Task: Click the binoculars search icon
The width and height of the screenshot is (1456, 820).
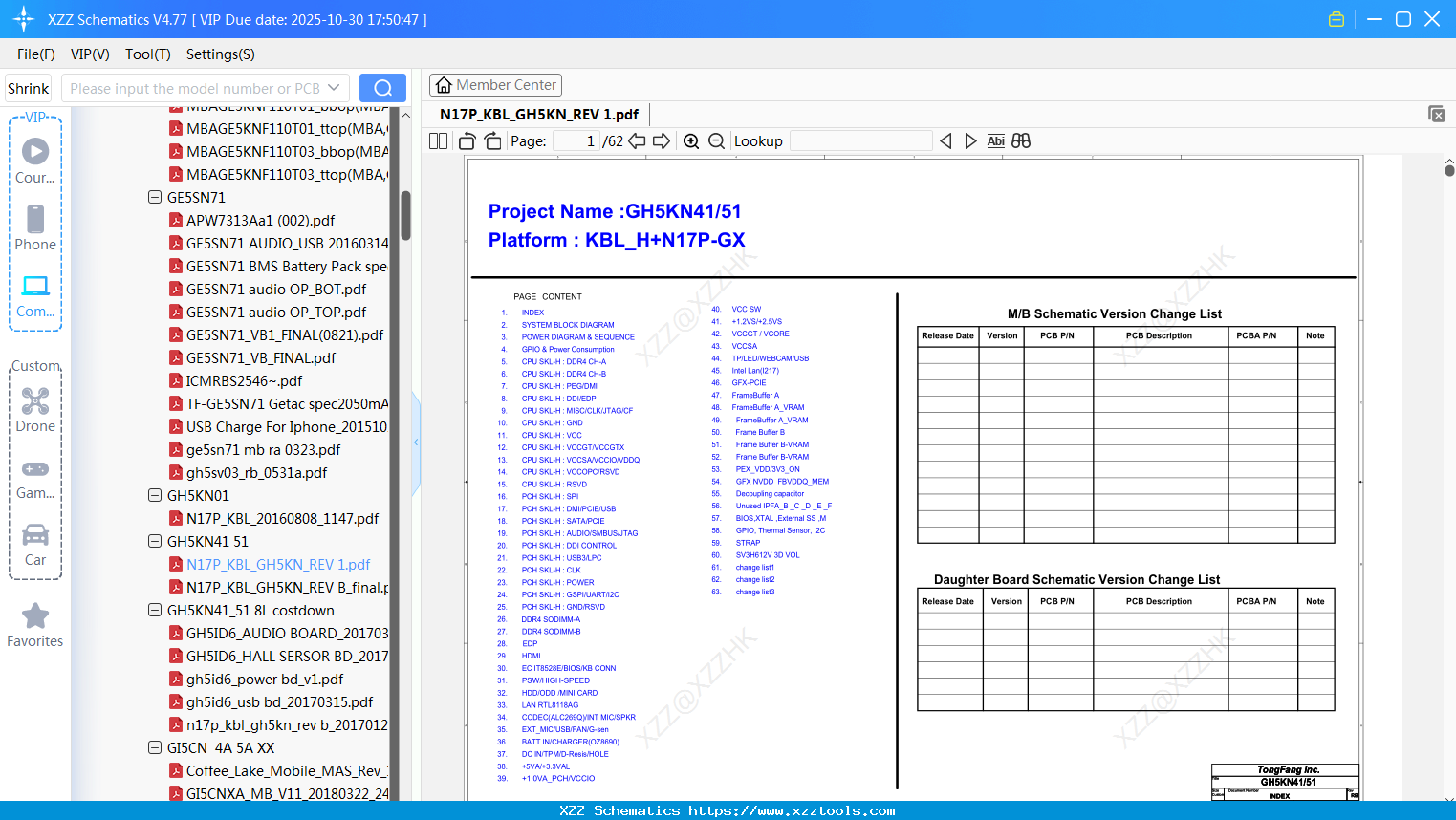Action: click(x=1021, y=141)
